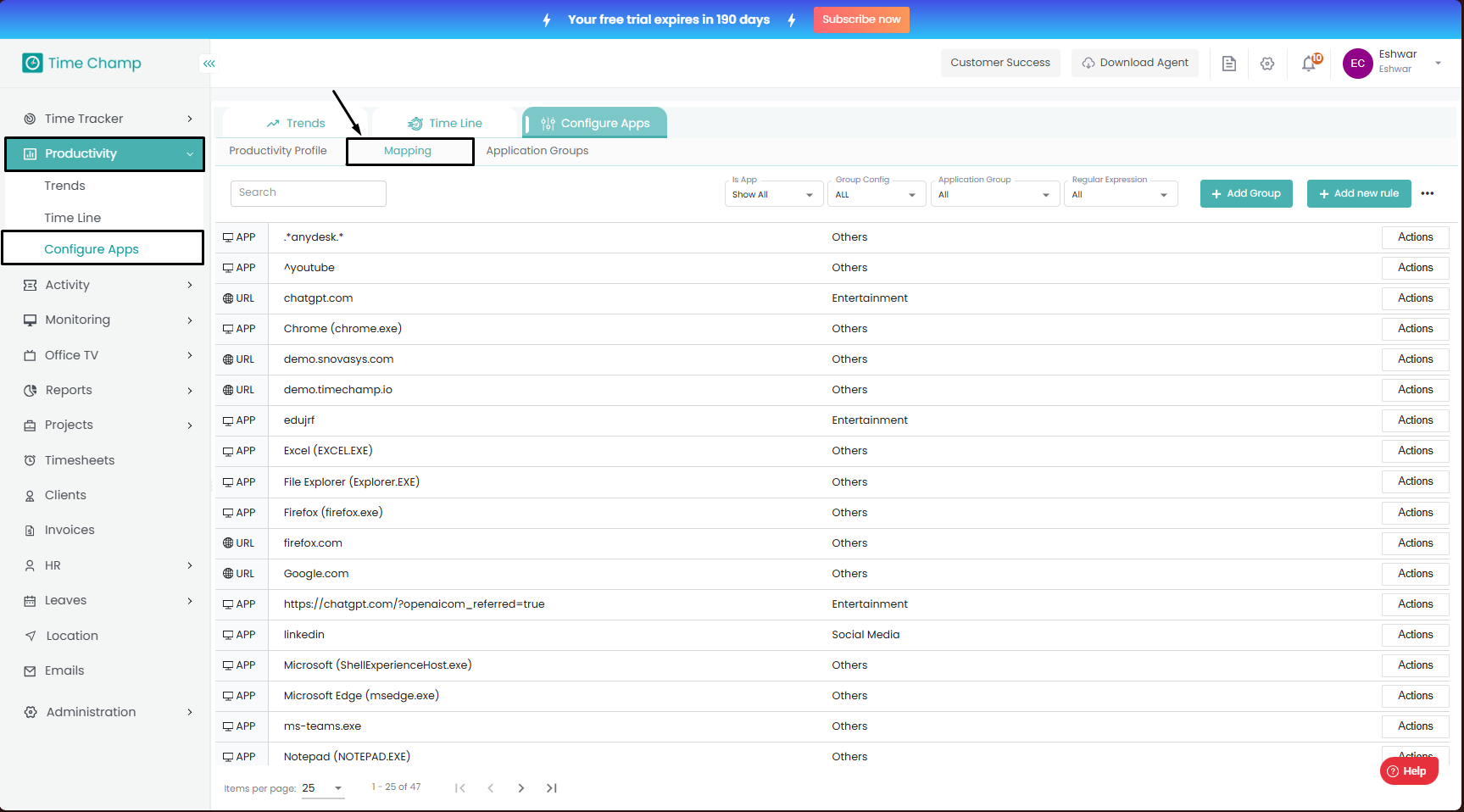Viewport: 1464px width, 812px height.
Task: Click the Add Group button
Action: point(1246,193)
